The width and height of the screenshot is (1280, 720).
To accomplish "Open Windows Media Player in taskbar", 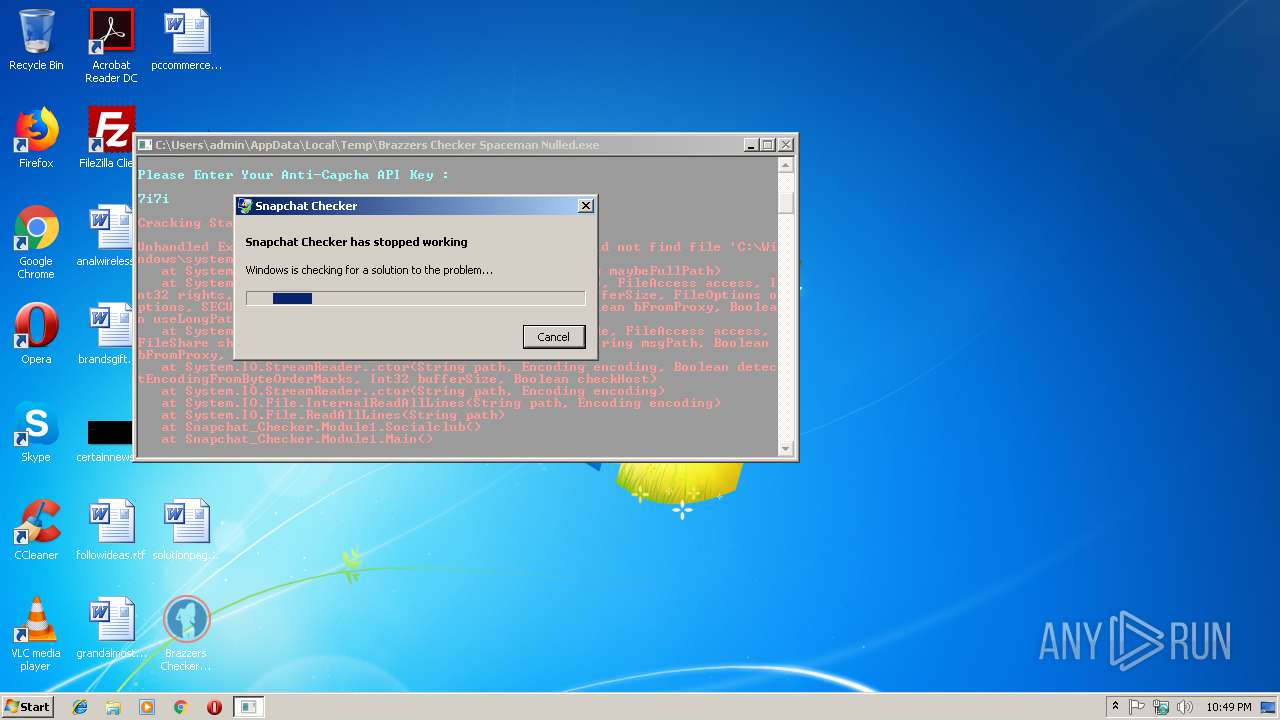I will tap(147, 707).
